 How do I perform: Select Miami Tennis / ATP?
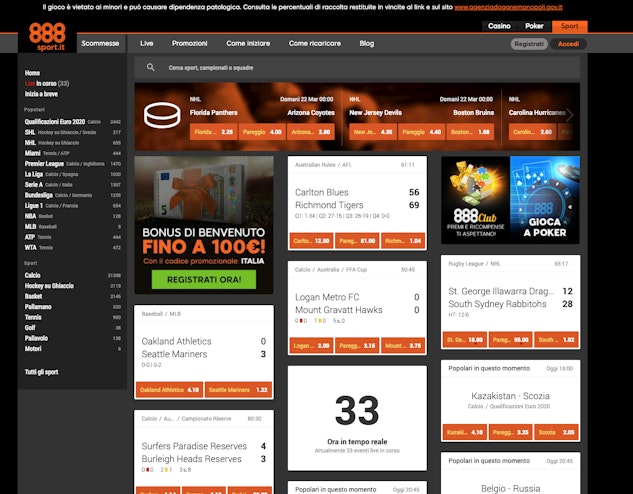pos(73,153)
